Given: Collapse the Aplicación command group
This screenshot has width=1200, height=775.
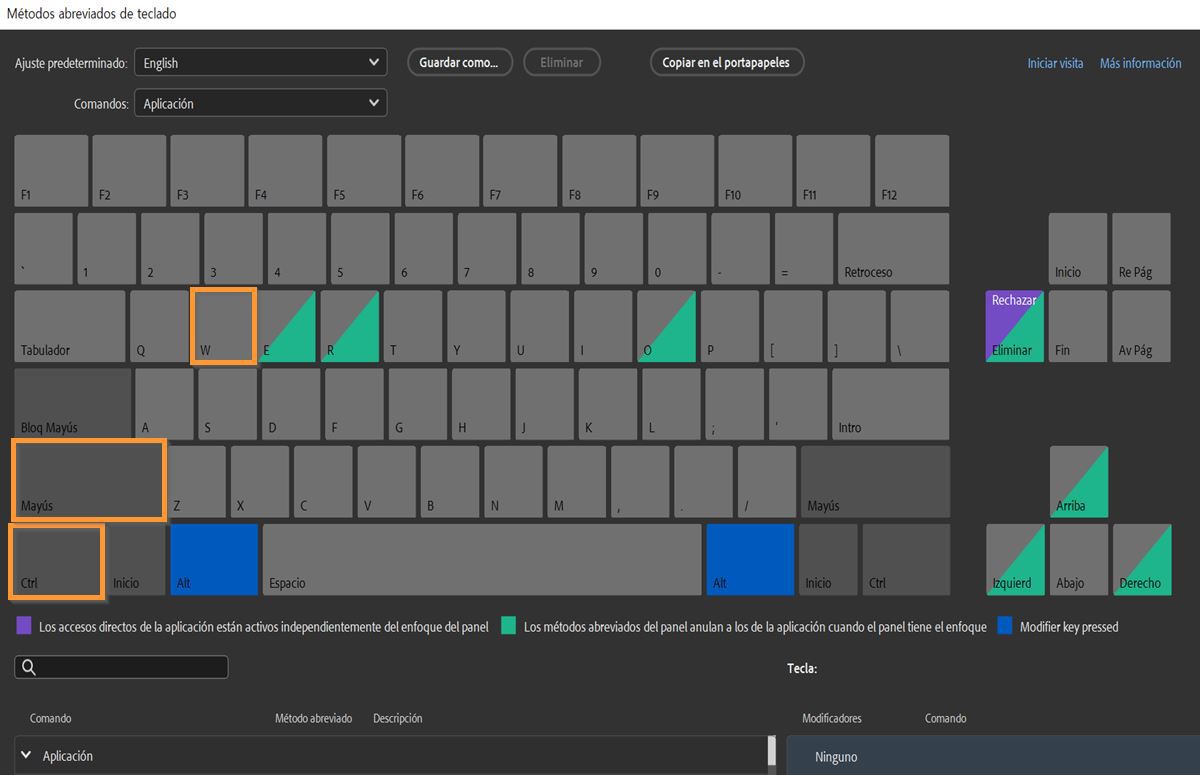Looking at the screenshot, I should [x=26, y=756].
